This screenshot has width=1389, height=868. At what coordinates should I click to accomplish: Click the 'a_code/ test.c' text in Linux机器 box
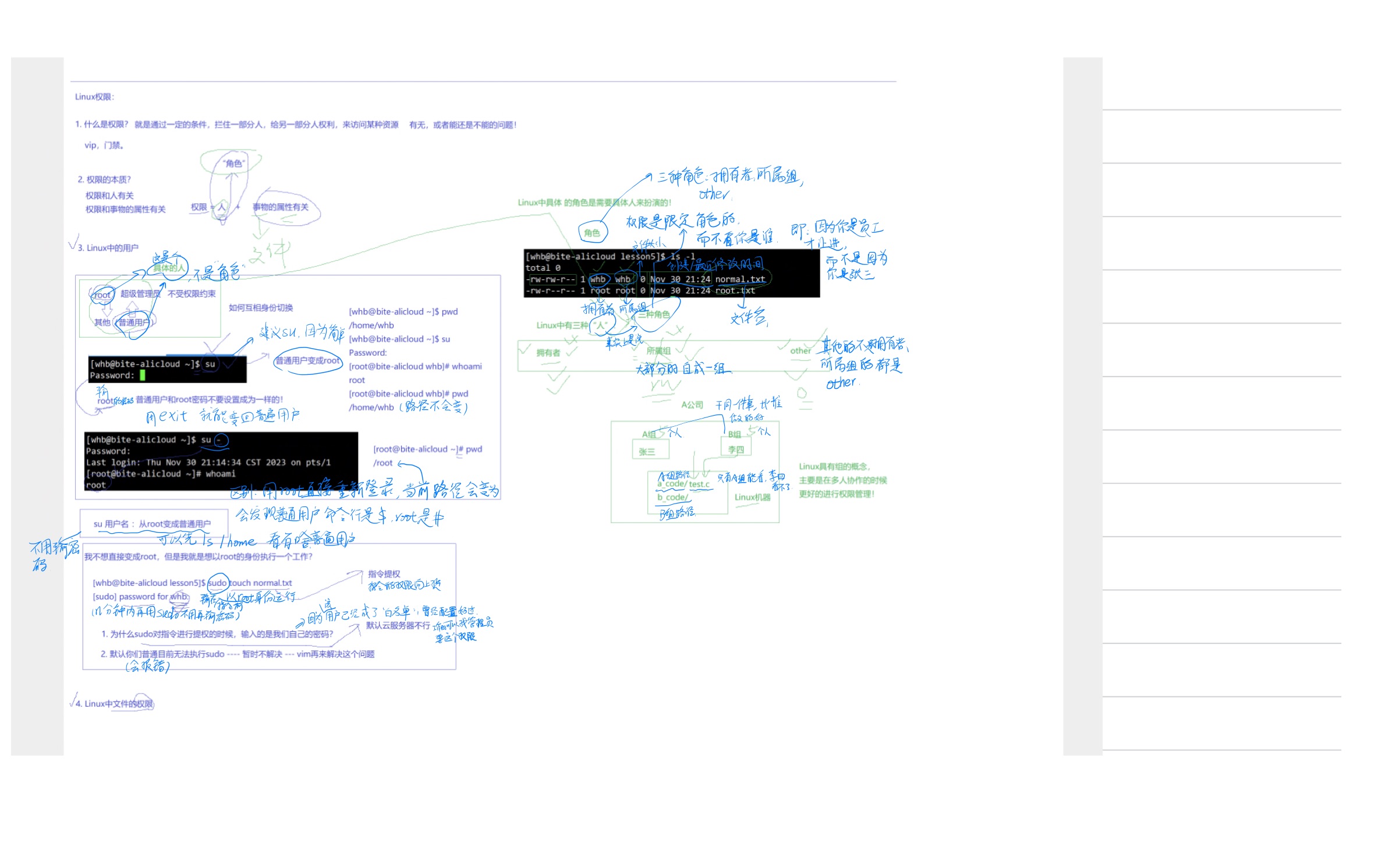683,484
